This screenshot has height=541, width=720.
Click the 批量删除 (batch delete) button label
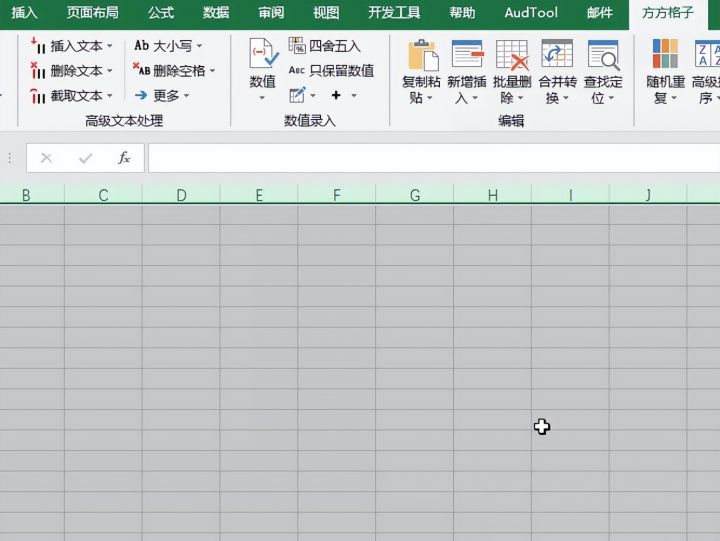click(512, 90)
